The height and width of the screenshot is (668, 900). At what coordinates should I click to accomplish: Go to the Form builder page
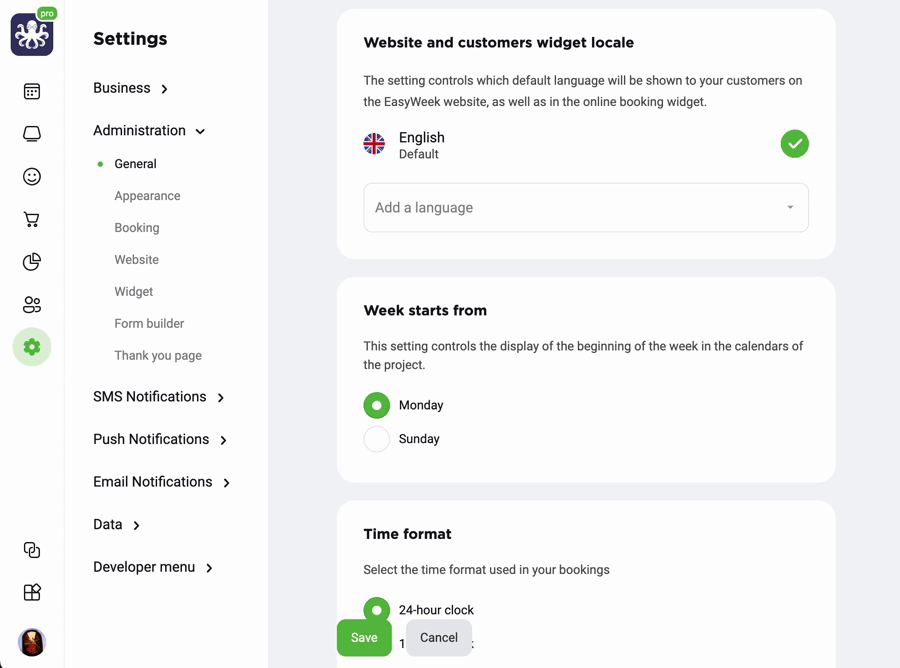[149, 323]
